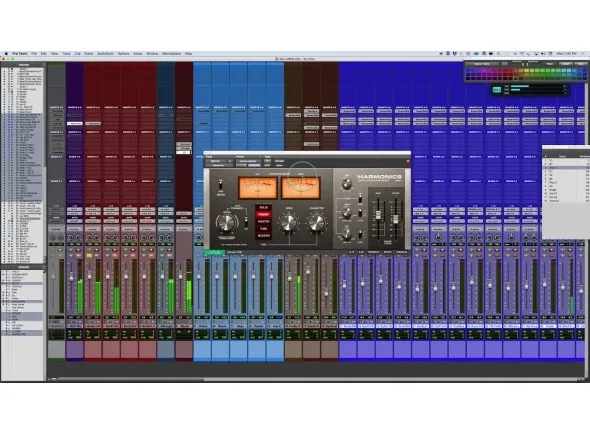Click the knob under the Harmonics logo
This screenshot has width=590, height=434.
pyautogui.click(x=347, y=183)
